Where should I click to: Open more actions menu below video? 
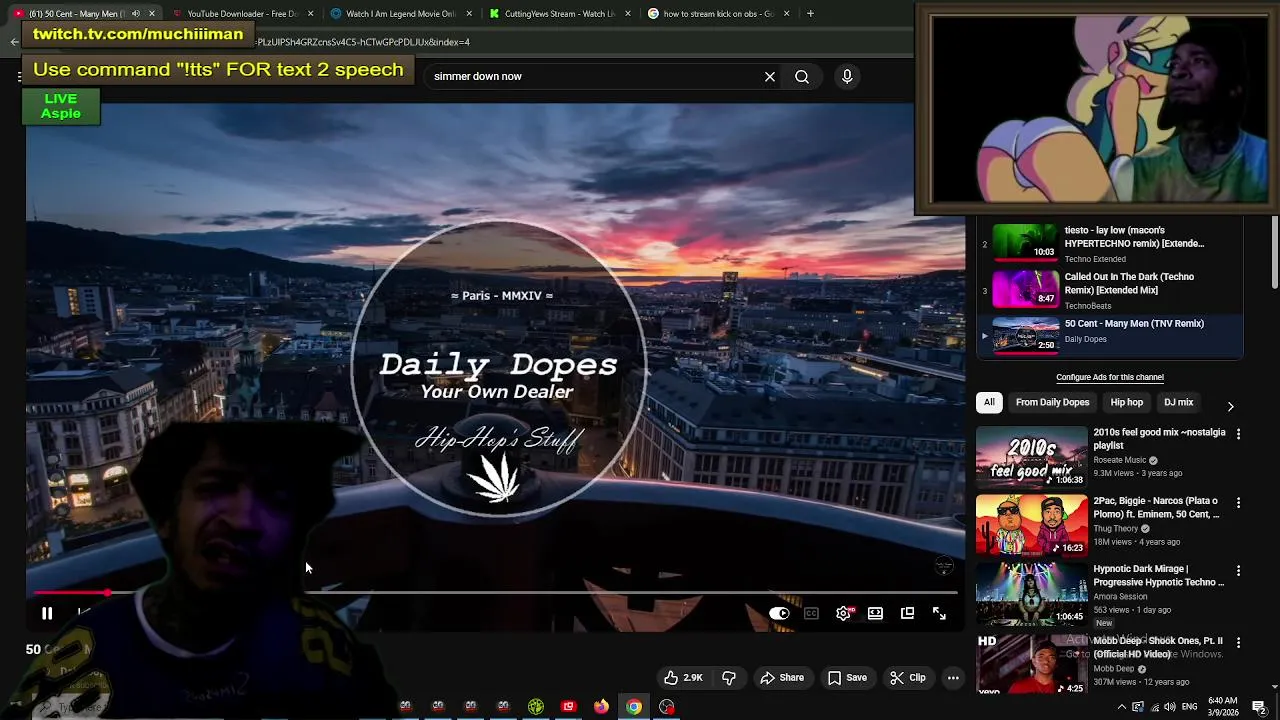(x=953, y=677)
